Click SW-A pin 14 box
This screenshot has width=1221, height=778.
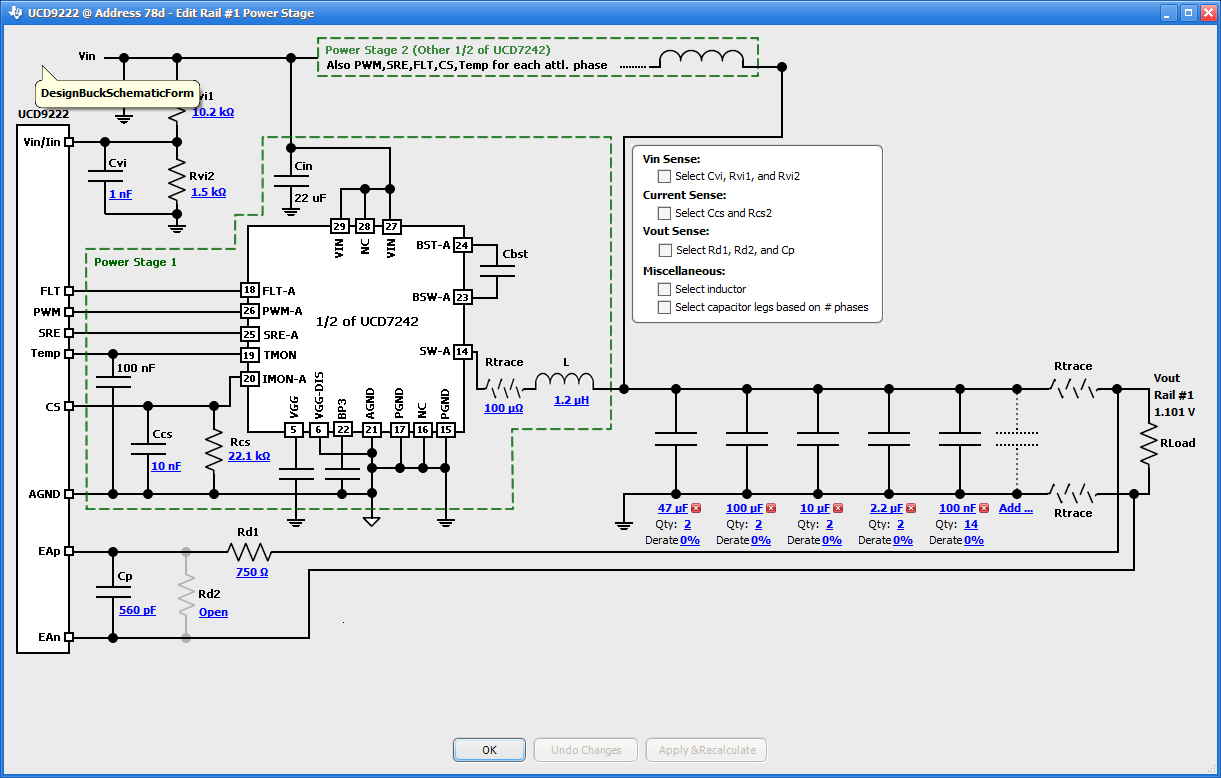pos(462,351)
